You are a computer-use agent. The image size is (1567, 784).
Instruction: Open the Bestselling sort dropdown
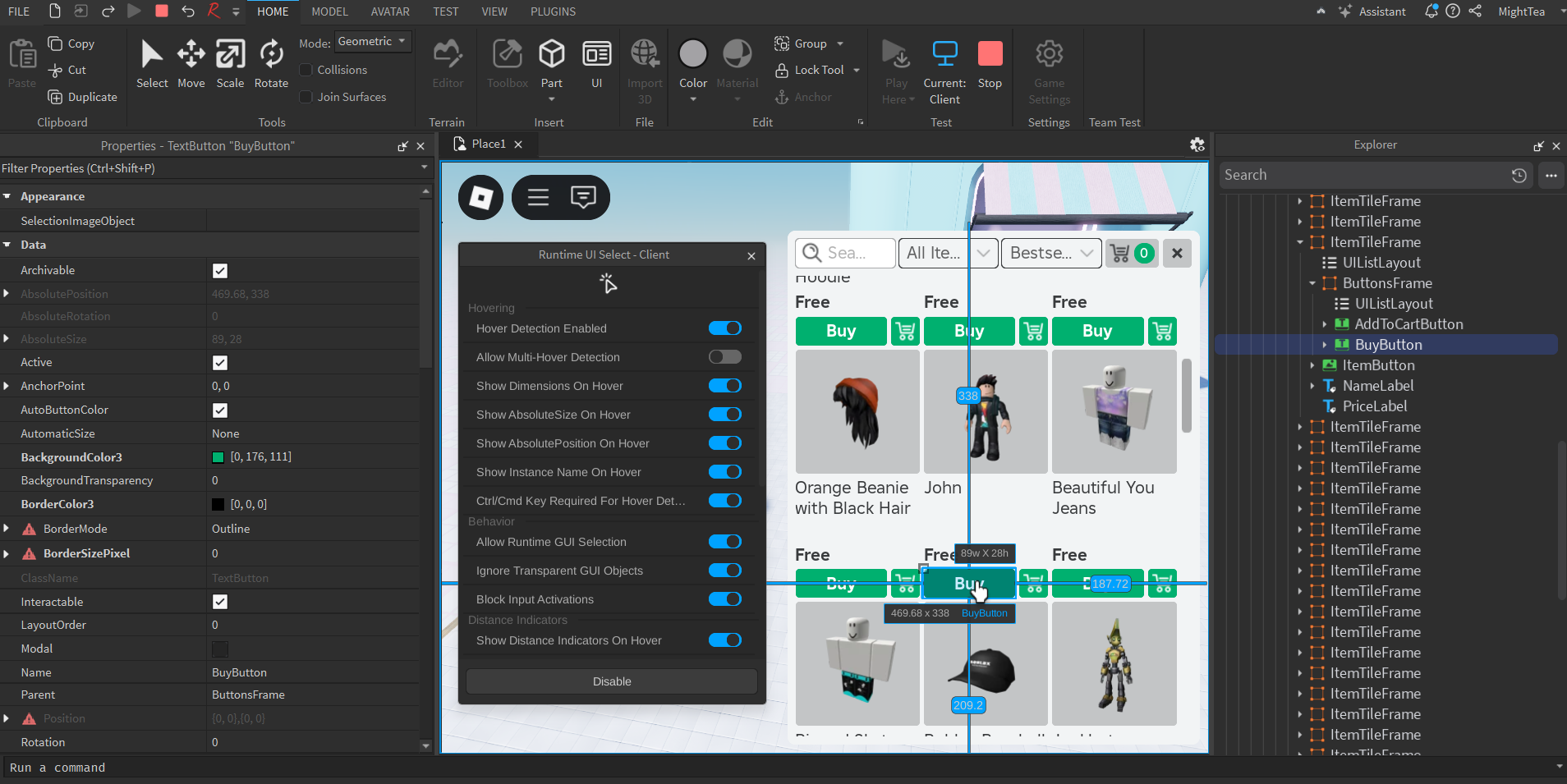tap(1051, 253)
